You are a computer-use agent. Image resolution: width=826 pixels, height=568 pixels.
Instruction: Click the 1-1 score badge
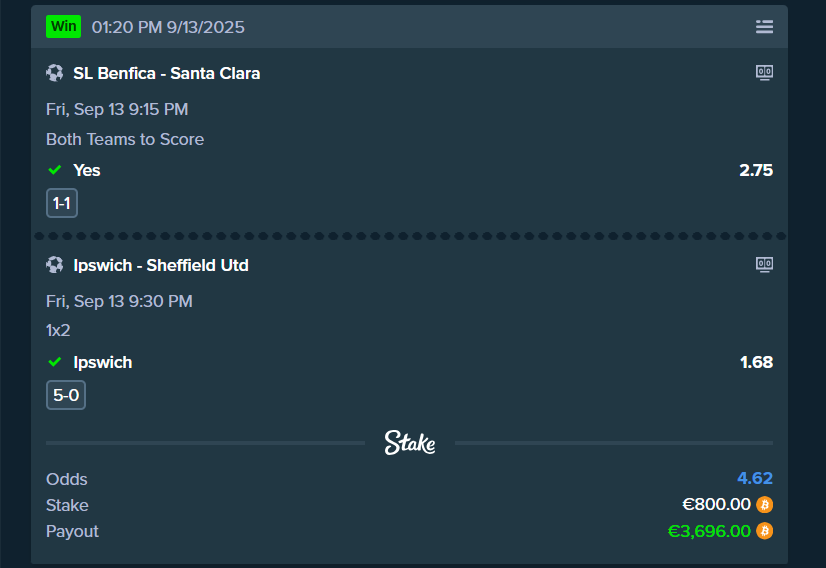click(62, 204)
